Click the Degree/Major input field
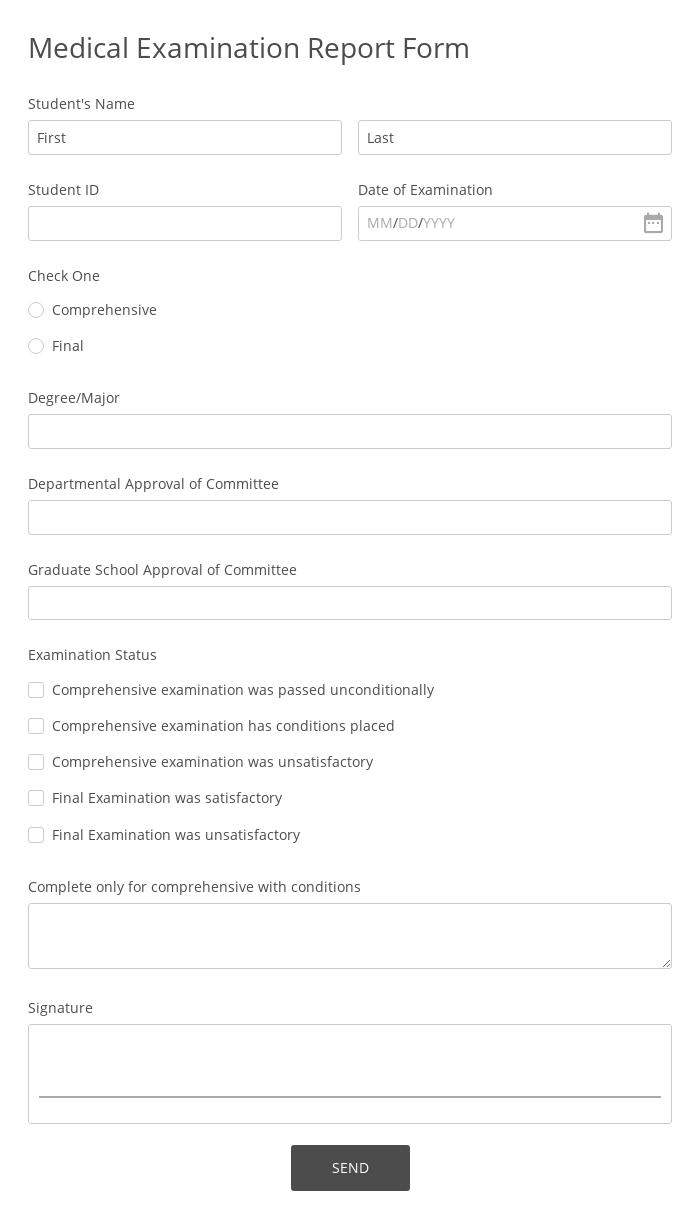This screenshot has width=700, height=1219. (350, 431)
